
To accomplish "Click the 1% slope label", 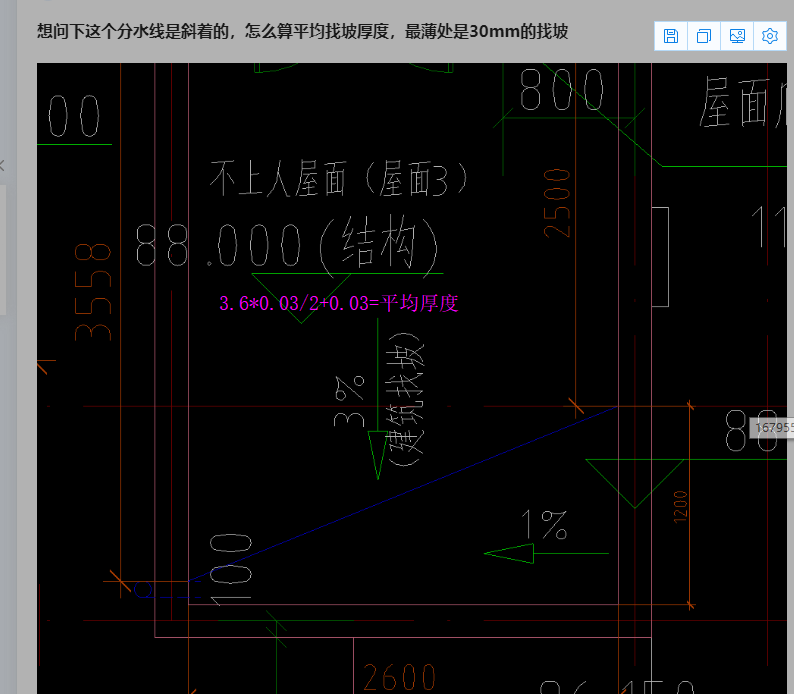I will pyautogui.click(x=544, y=524).
